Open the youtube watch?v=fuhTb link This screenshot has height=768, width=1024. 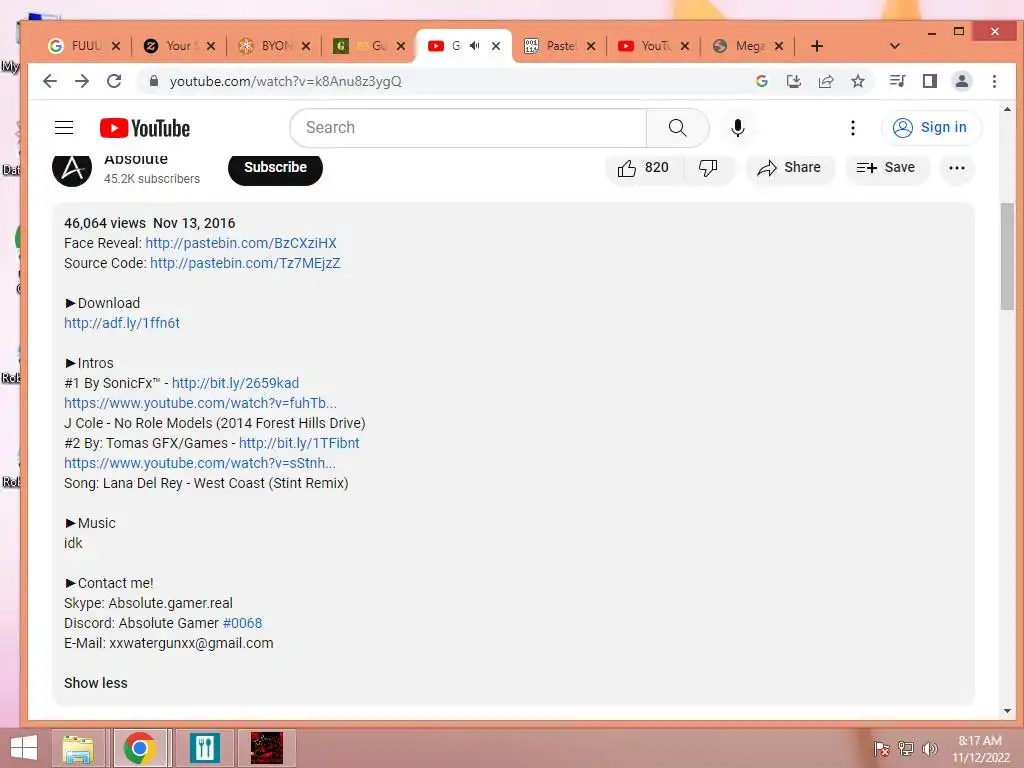pos(200,403)
